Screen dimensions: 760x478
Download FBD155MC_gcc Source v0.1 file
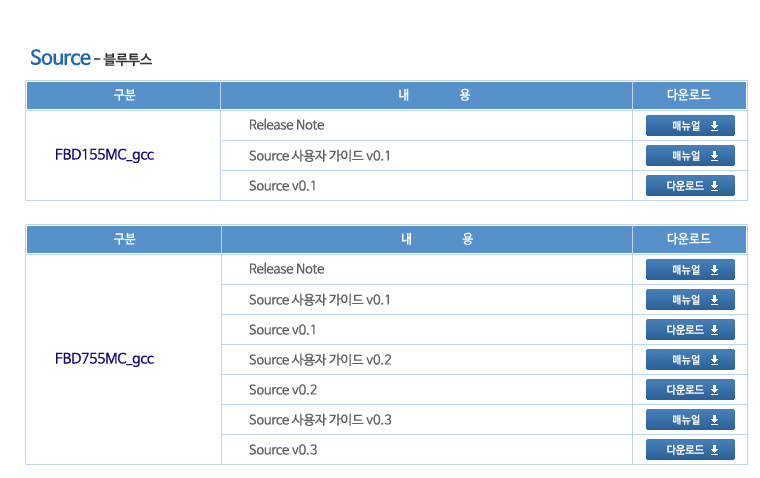(690, 186)
